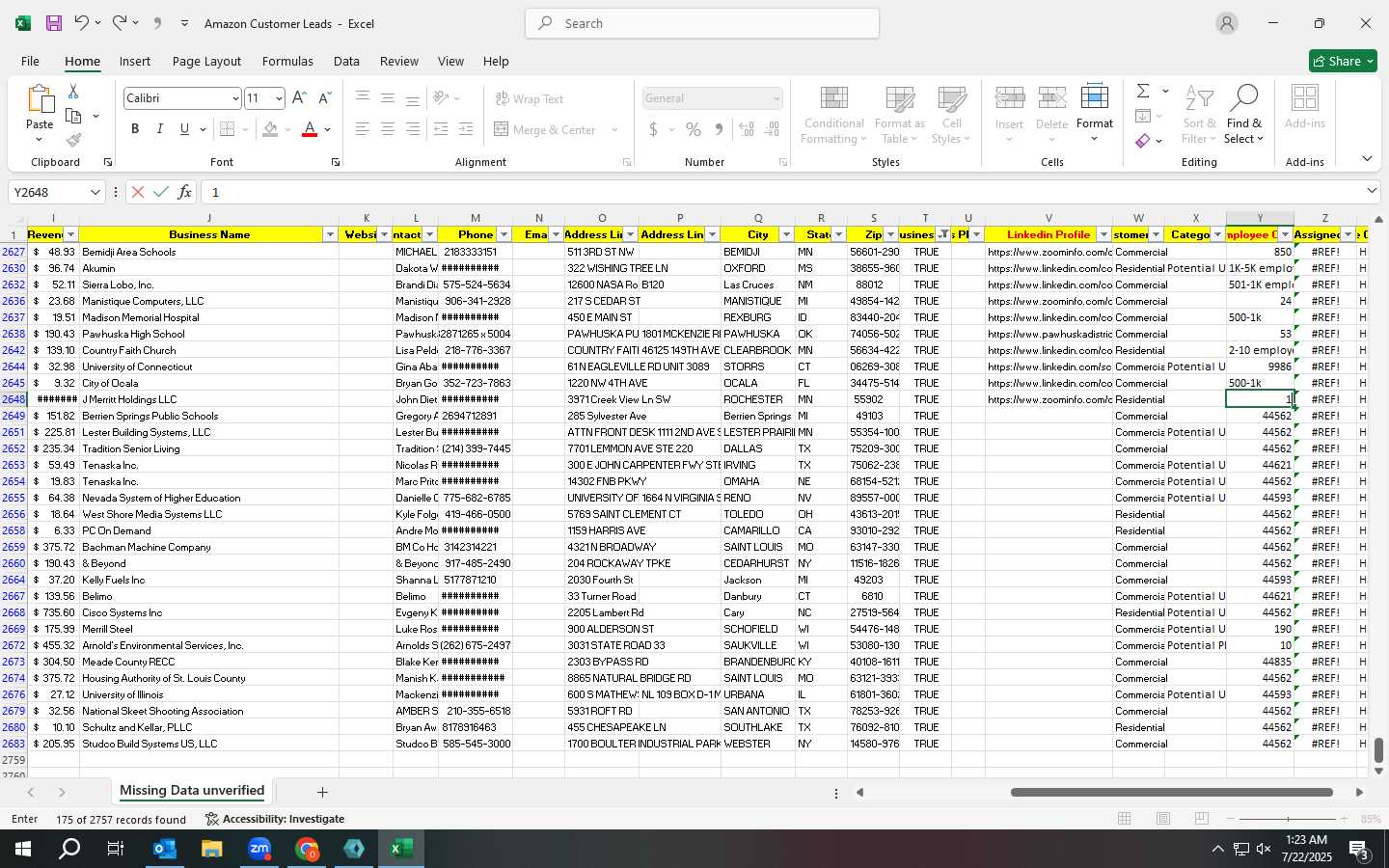Click Decrease Decimal icon
The width and height of the screenshot is (1389, 868).
point(772,129)
